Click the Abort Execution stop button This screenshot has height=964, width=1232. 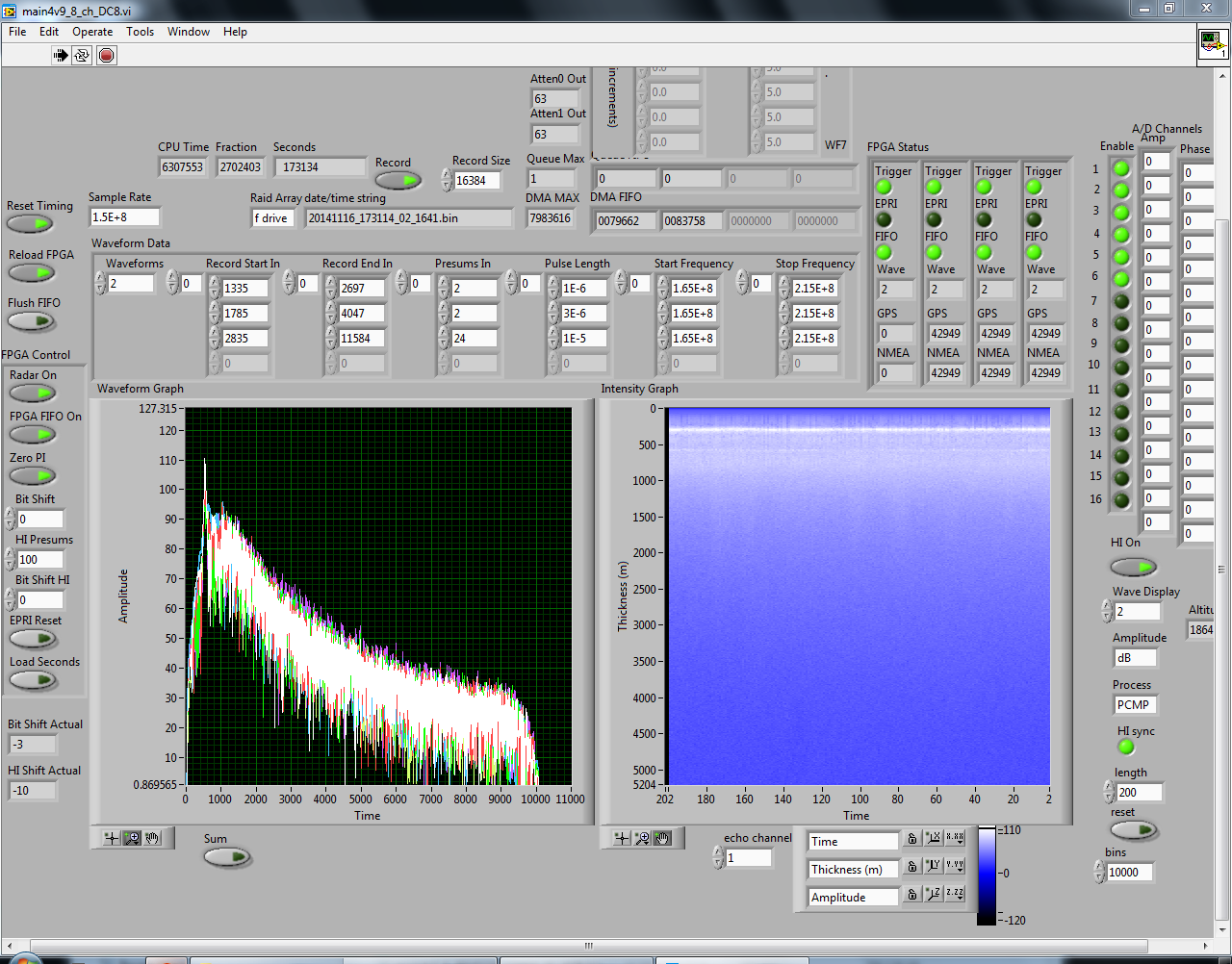click(107, 56)
